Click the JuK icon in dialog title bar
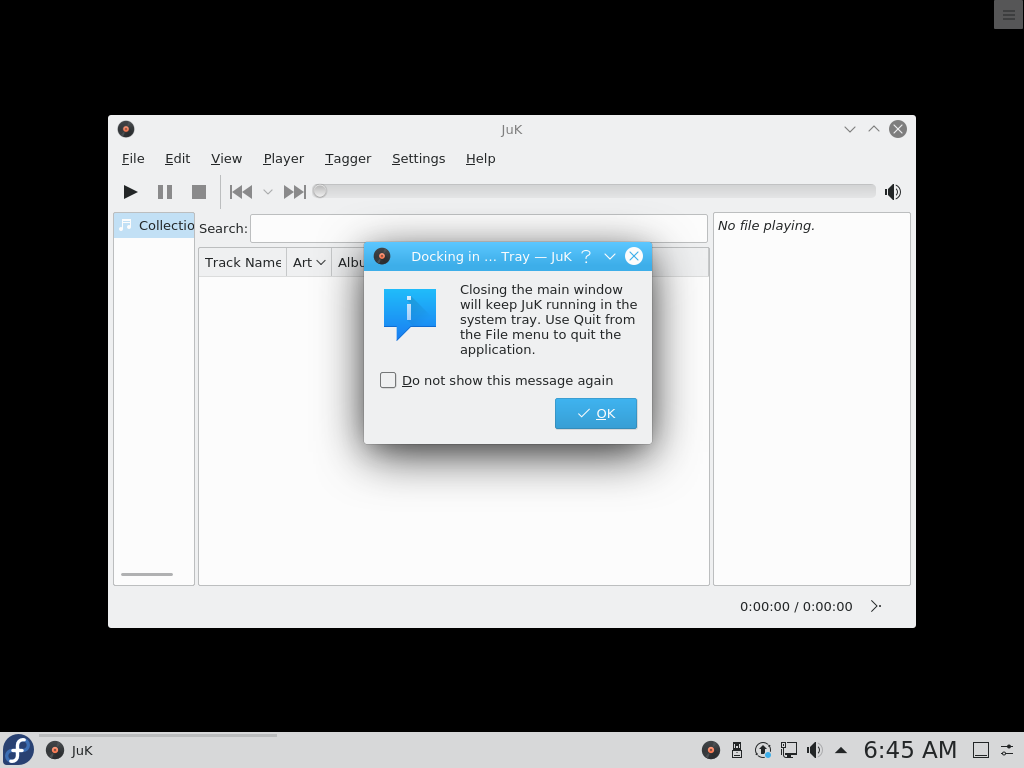Image resolution: width=1024 pixels, height=768 pixels. click(382, 256)
